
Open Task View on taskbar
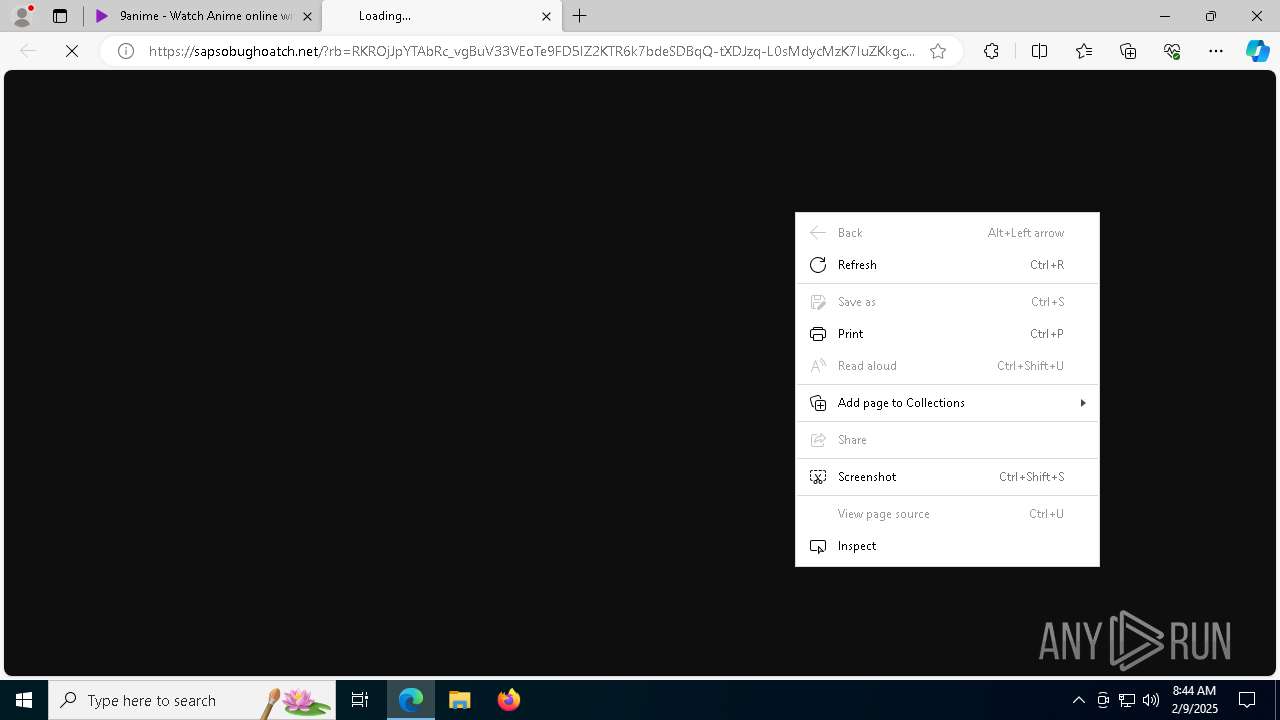point(360,700)
